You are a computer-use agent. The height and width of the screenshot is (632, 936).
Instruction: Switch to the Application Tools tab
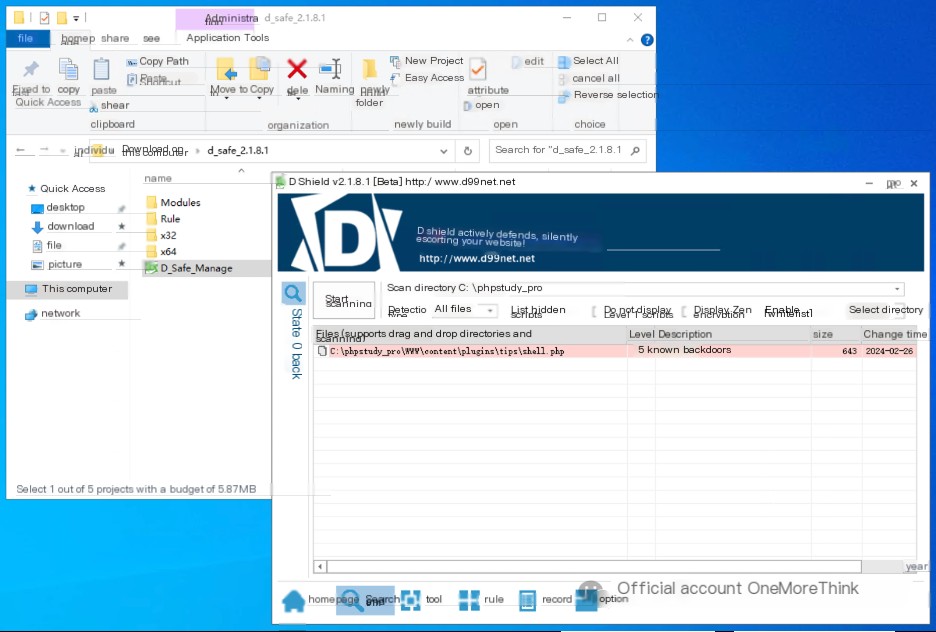[x=227, y=38]
